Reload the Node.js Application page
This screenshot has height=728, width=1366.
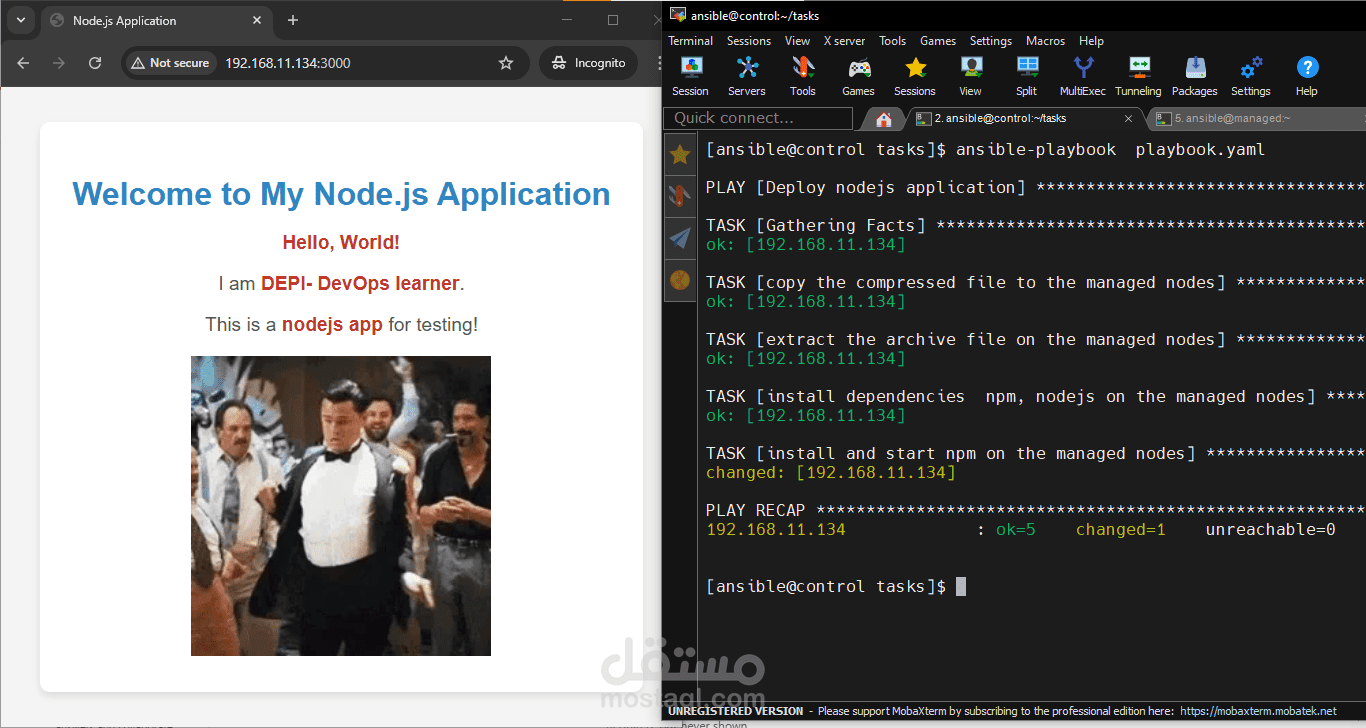pos(95,63)
